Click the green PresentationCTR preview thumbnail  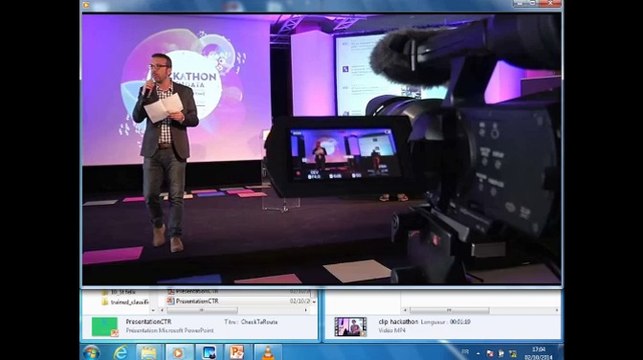tap(105, 326)
